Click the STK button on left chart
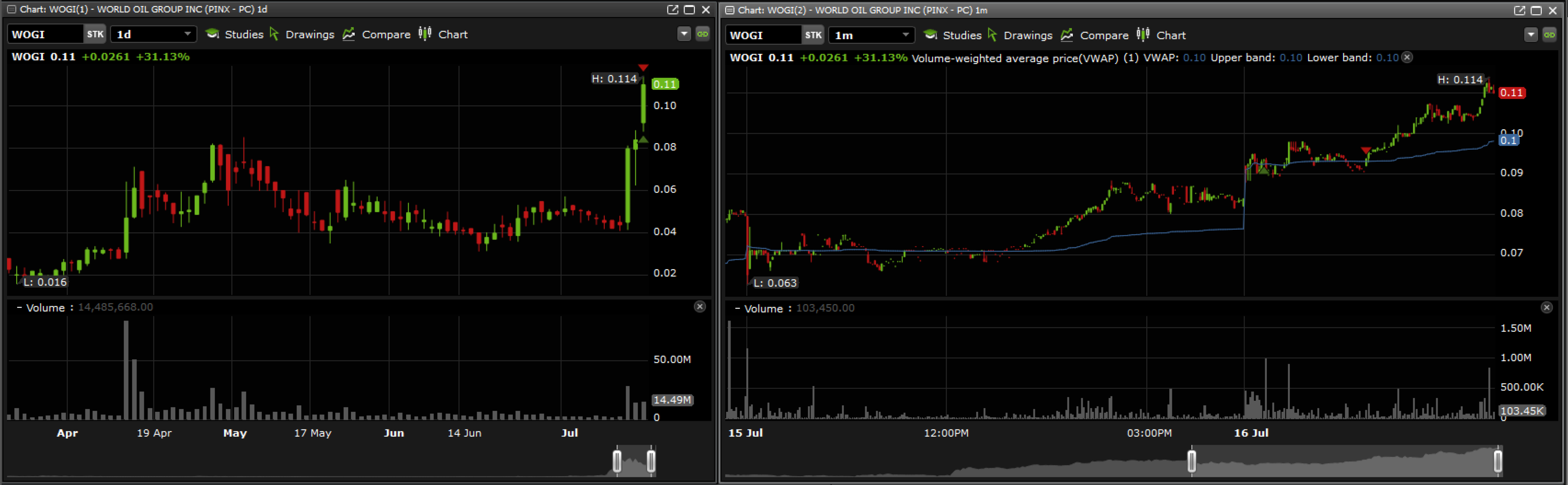Image resolution: width=1568 pixels, height=485 pixels. pos(95,34)
